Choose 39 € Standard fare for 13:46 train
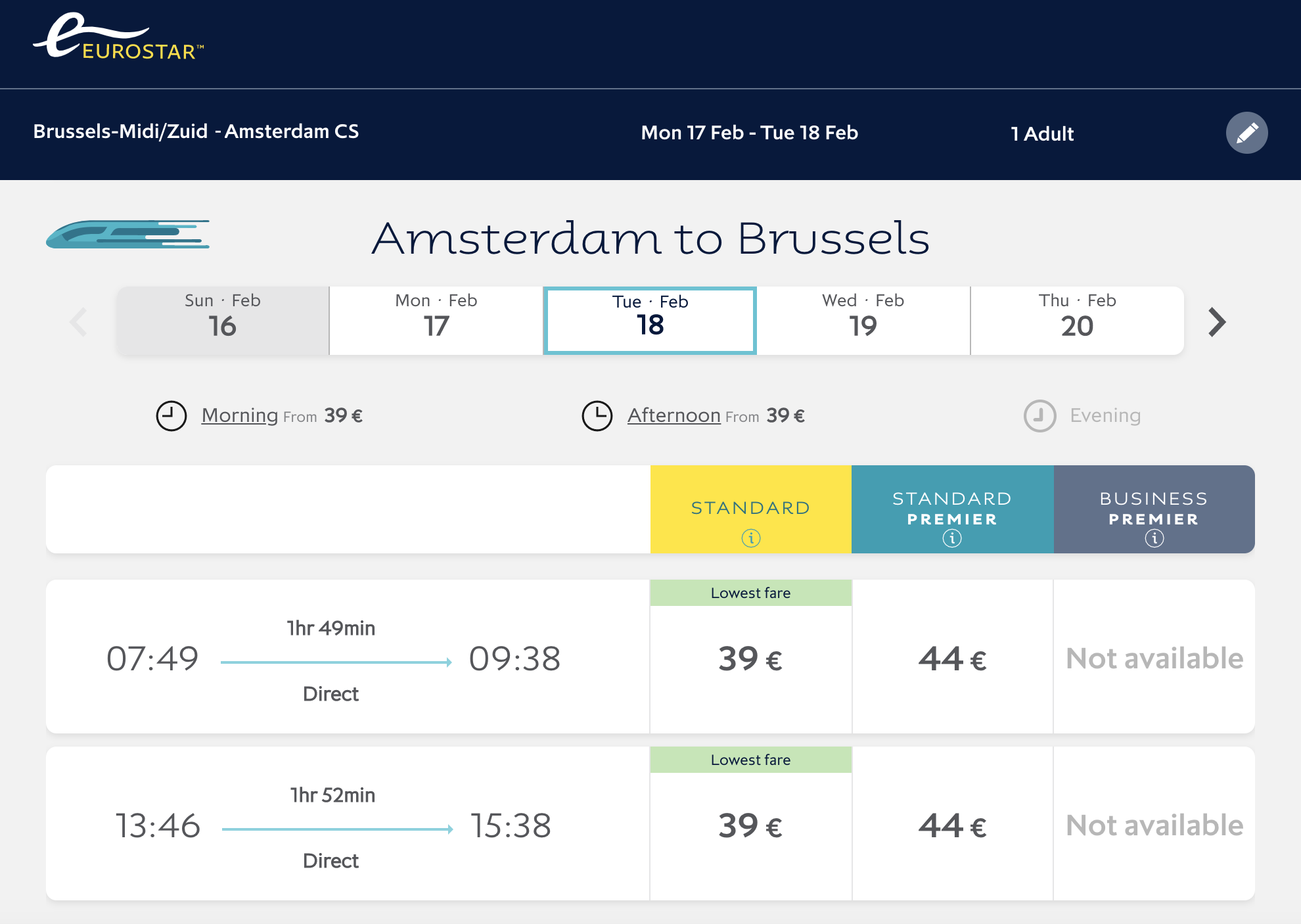 pyautogui.click(x=750, y=826)
